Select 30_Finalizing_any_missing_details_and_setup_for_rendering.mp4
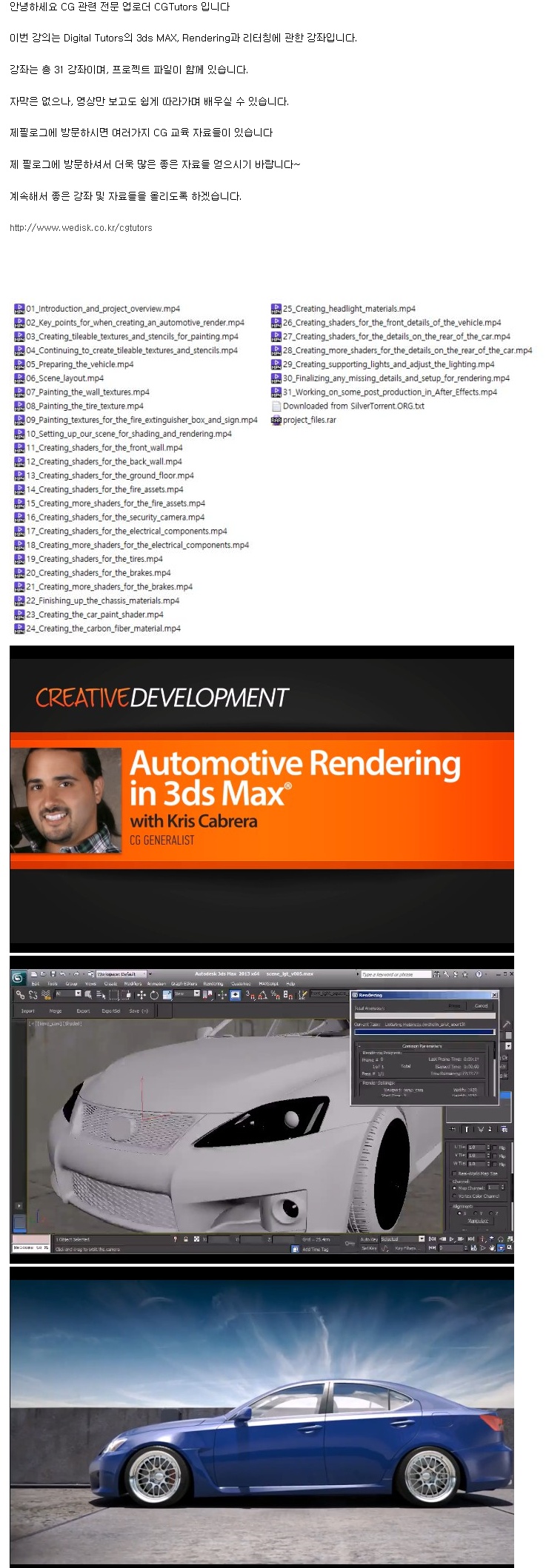 (x=396, y=378)
